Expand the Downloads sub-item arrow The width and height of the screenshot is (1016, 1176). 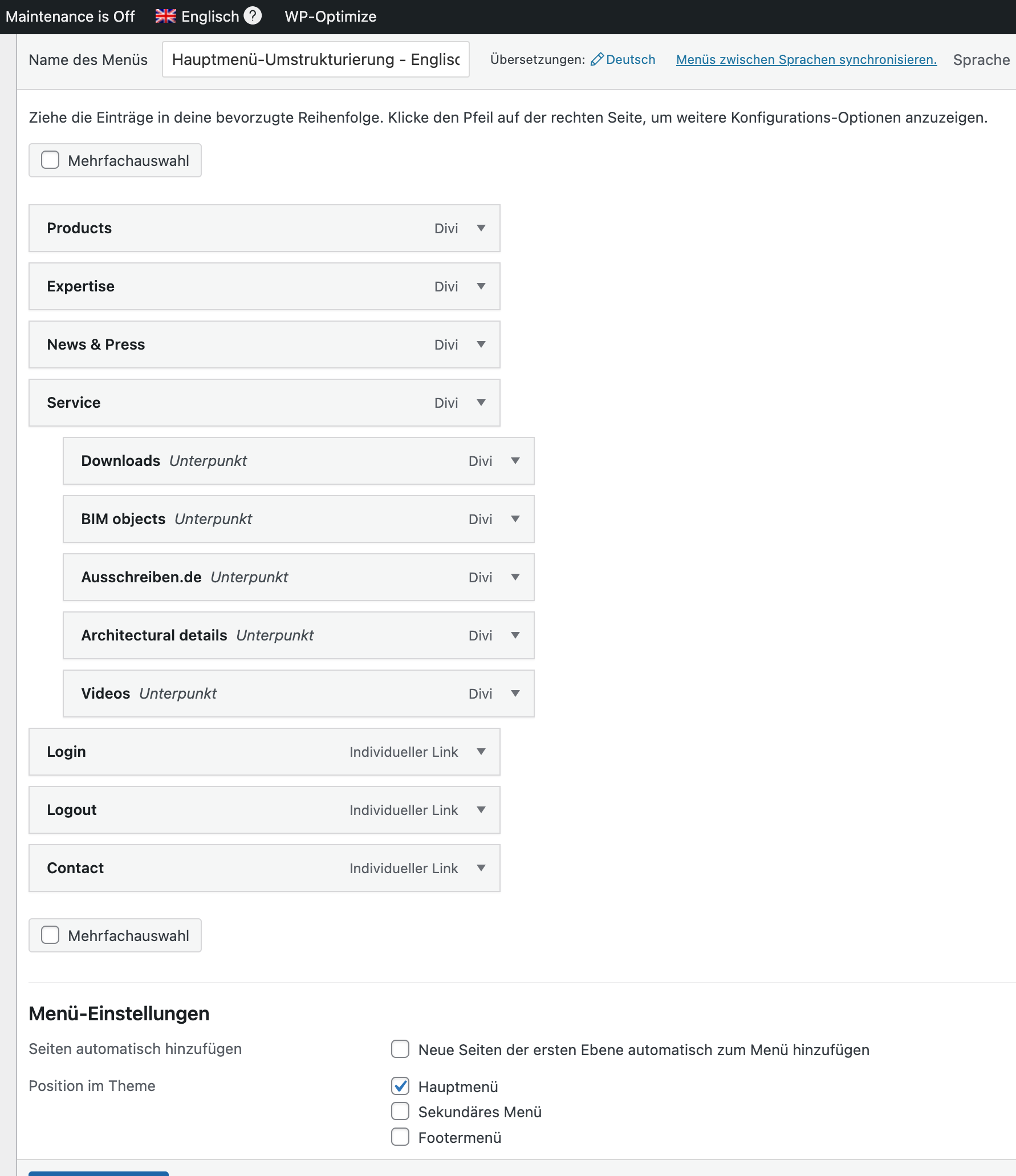(515, 461)
